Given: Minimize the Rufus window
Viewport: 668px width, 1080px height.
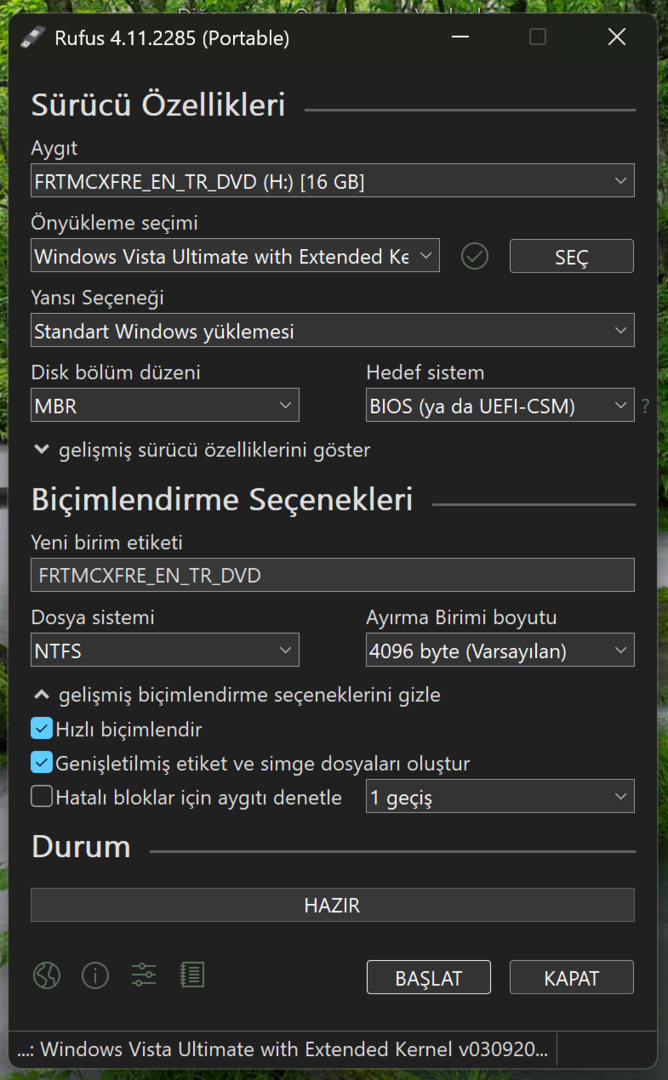Looking at the screenshot, I should pyautogui.click(x=460, y=37).
